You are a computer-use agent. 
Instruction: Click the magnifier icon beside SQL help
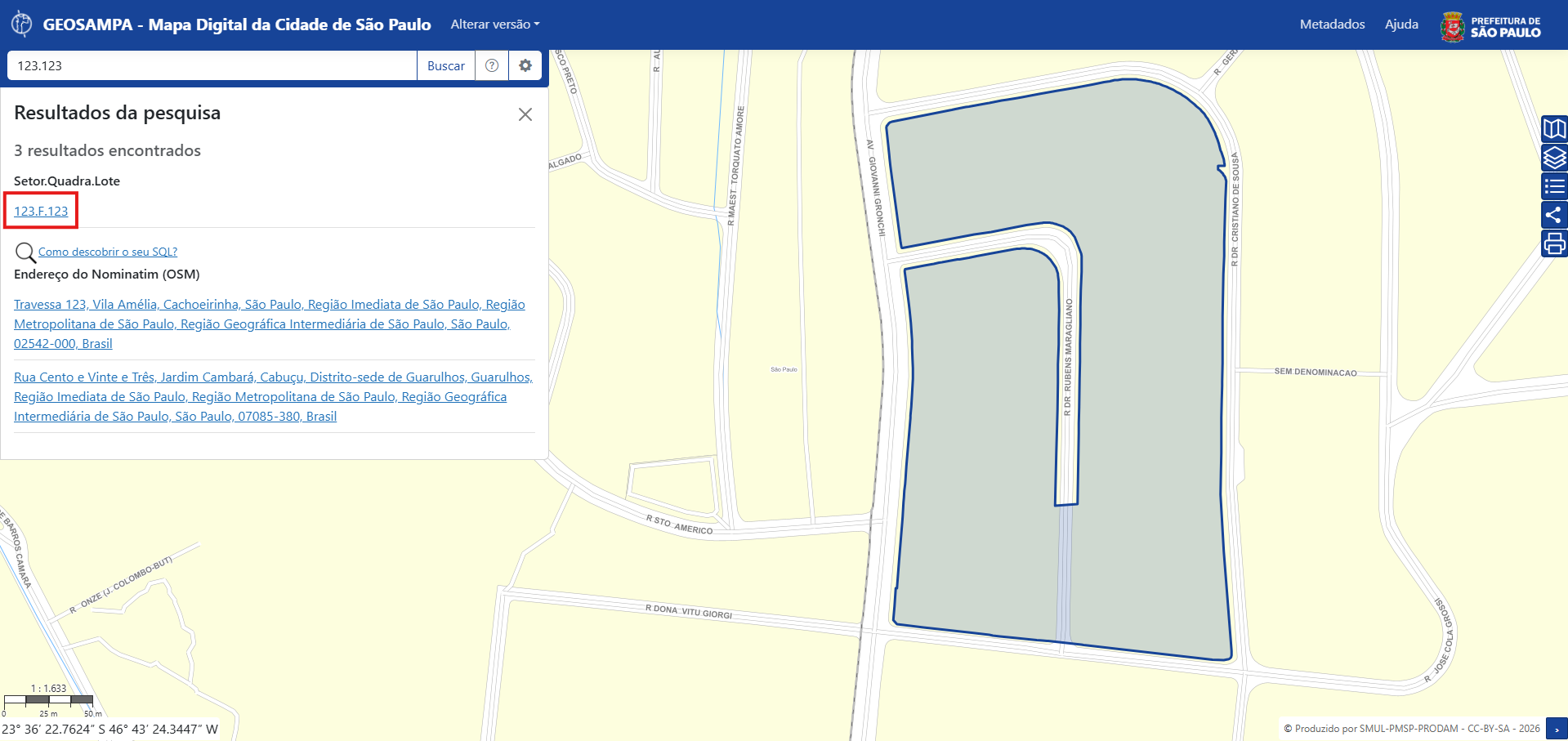pyautogui.click(x=25, y=252)
